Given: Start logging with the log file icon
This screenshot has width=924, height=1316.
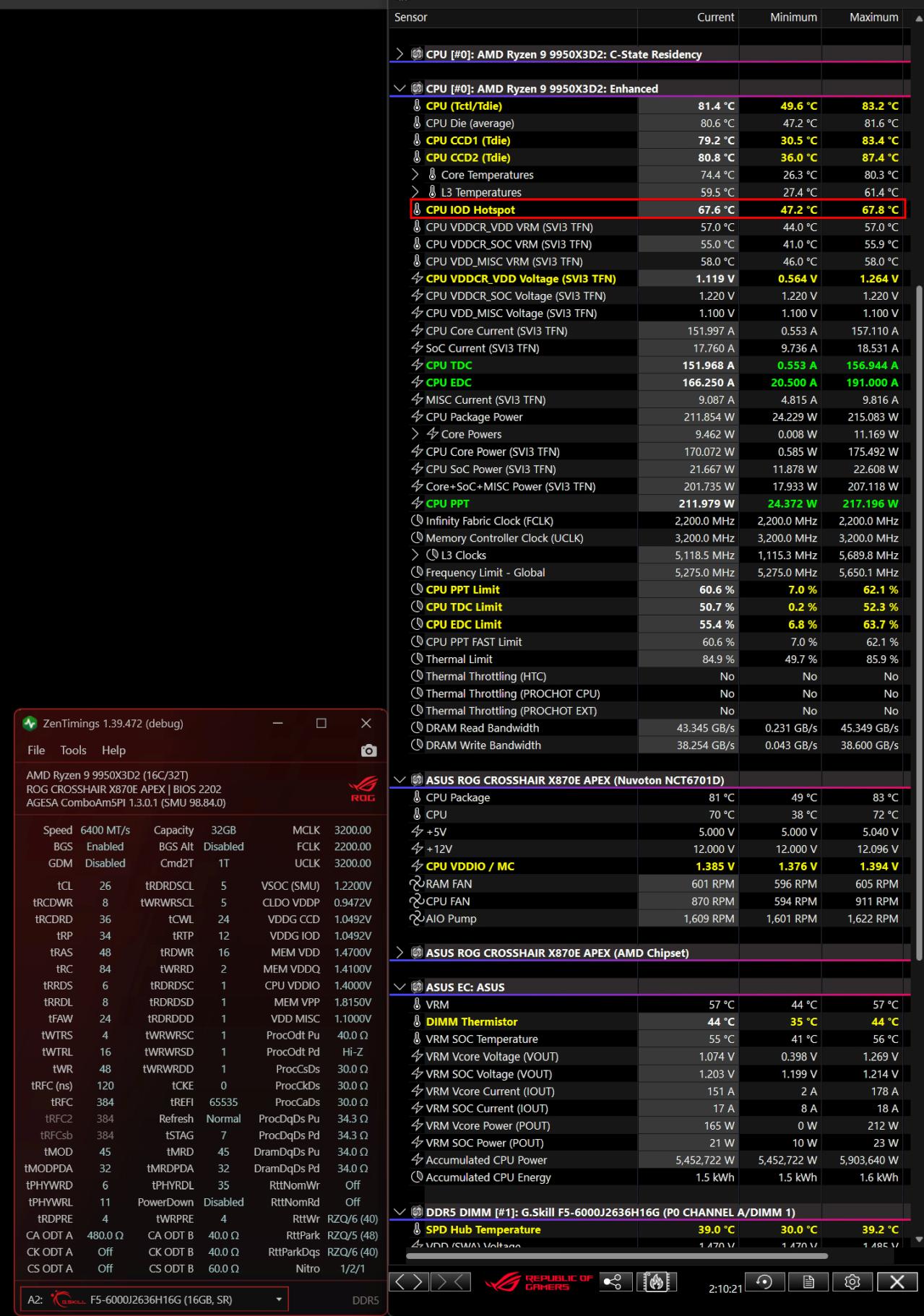Looking at the screenshot, I should [x=808, y=1281].
